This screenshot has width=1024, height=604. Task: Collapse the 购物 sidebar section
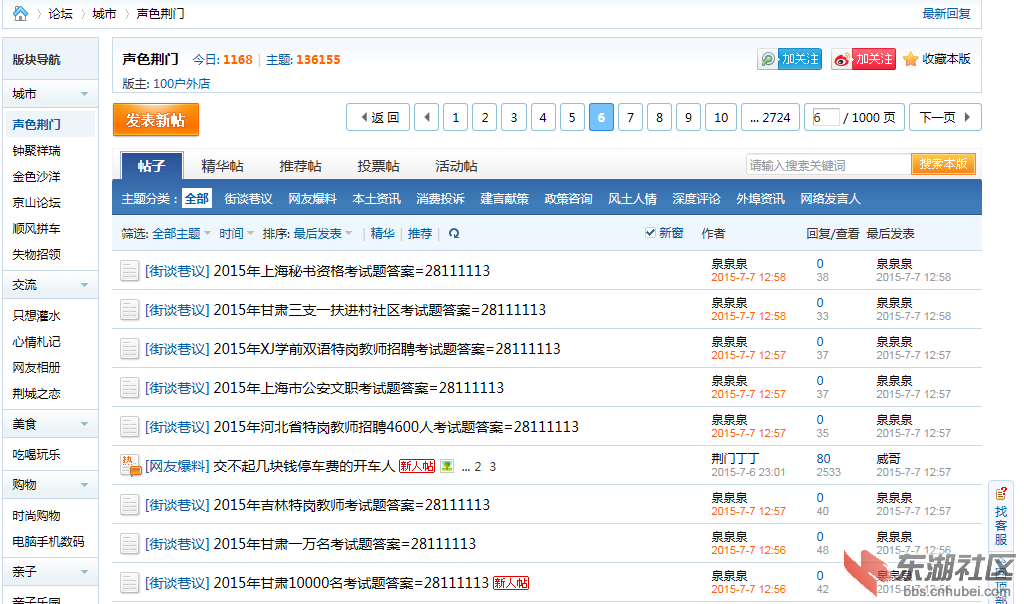click(x=84, y=485)
